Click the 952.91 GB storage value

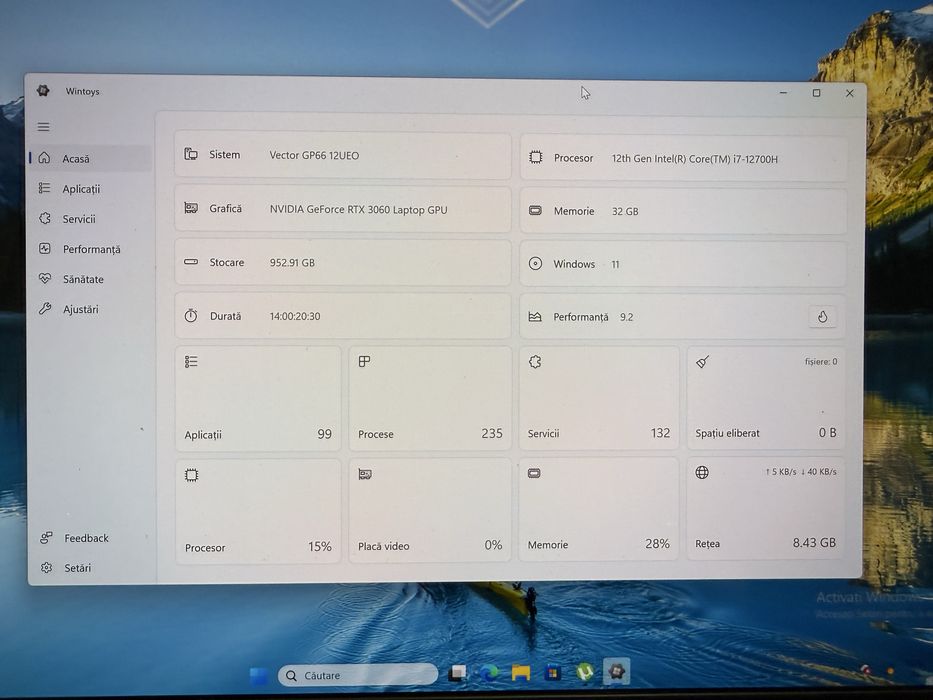[292, 262]
